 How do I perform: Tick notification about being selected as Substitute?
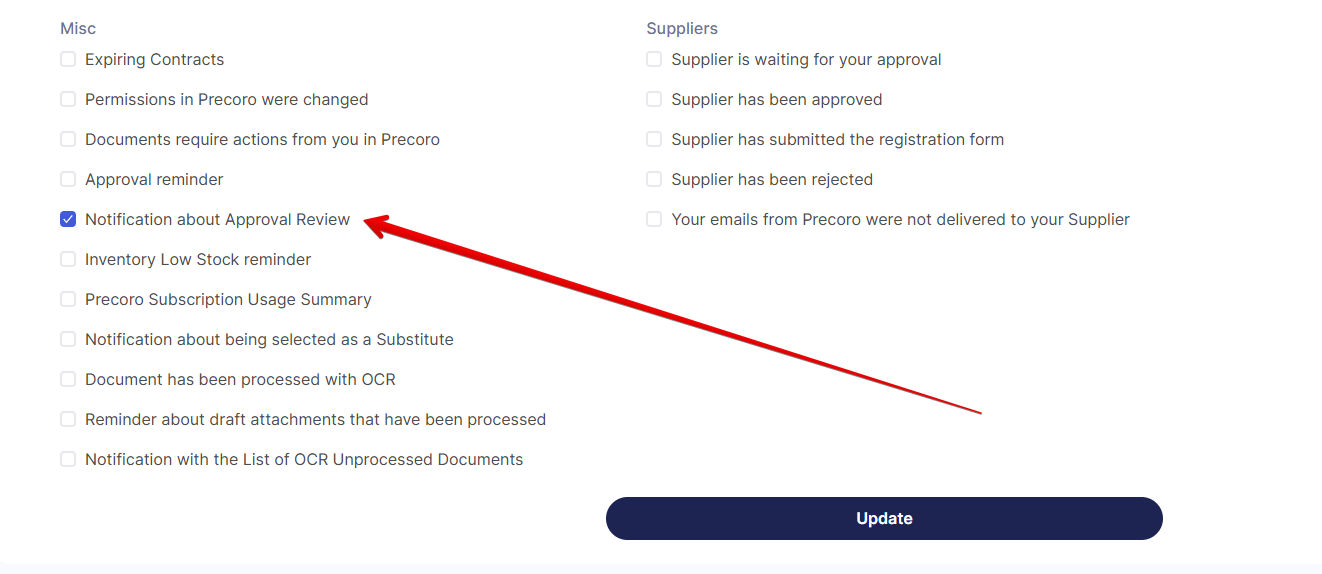point(68,340)
